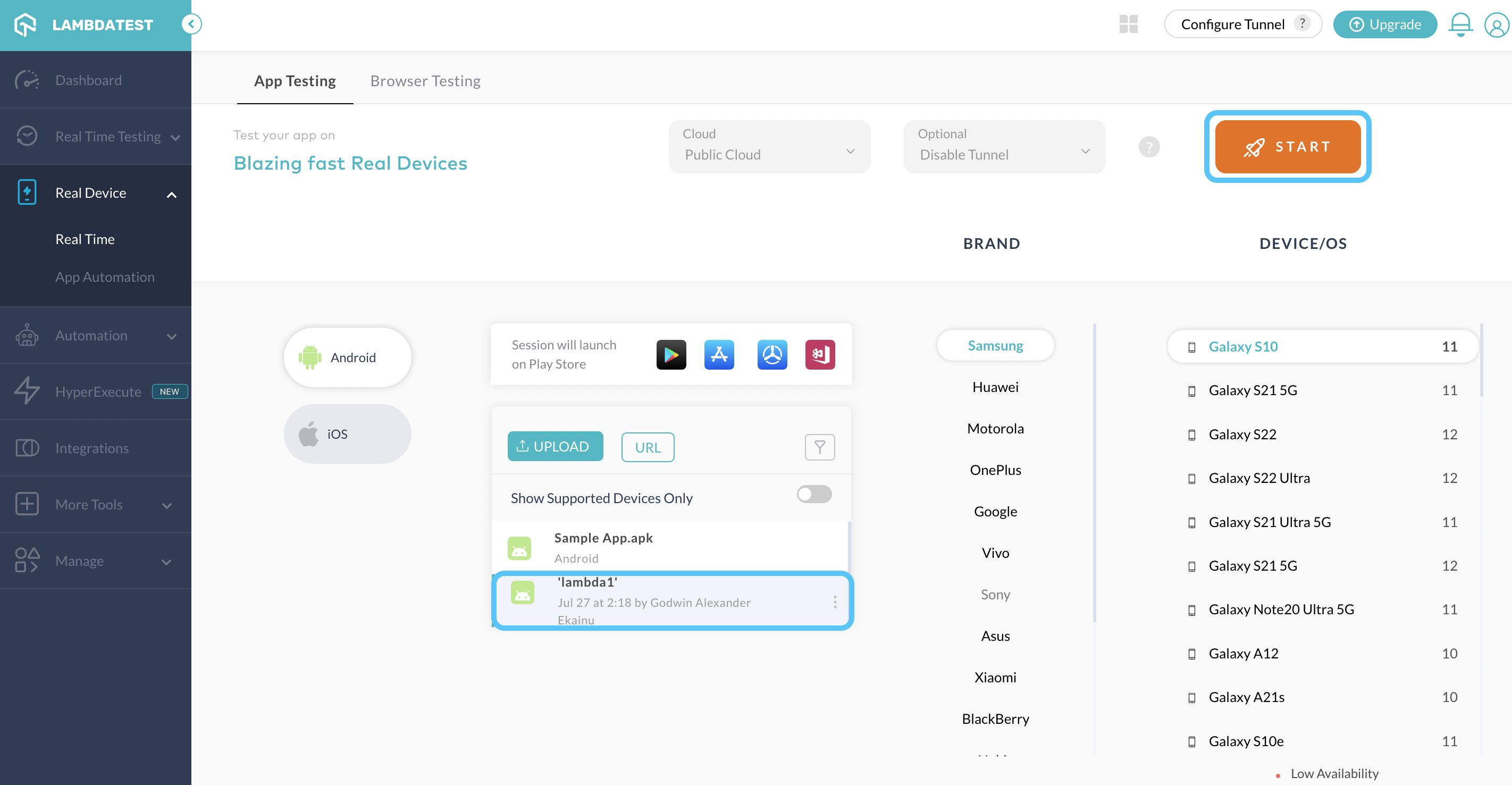Open the grid apps icon in header
Image resolution: width=1512 pixels, height=785 pixels.
1128,24
